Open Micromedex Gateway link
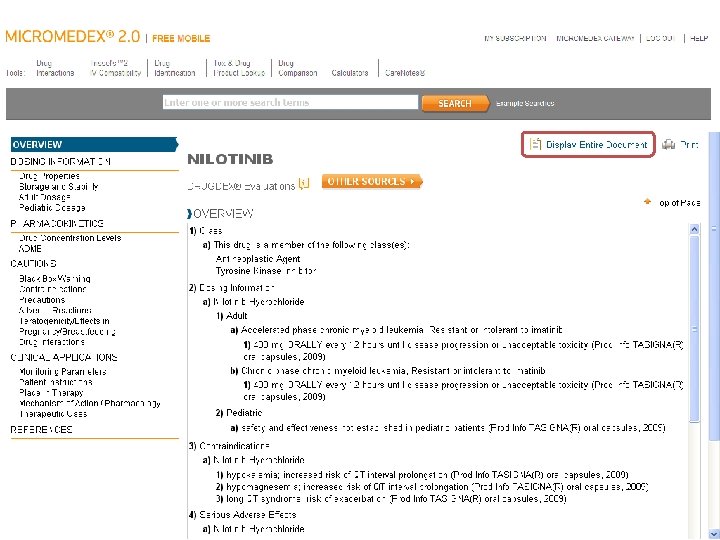 point(595,38)
